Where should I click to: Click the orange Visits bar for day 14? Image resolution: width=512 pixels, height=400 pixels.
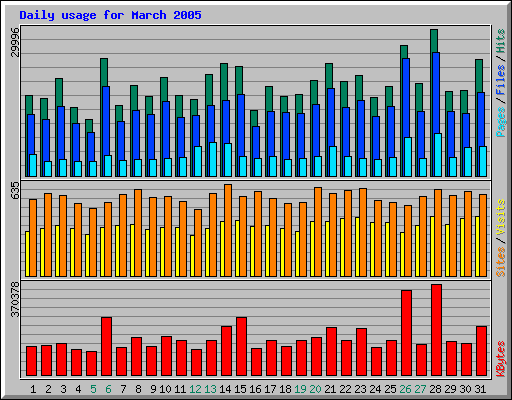point(228,230)
